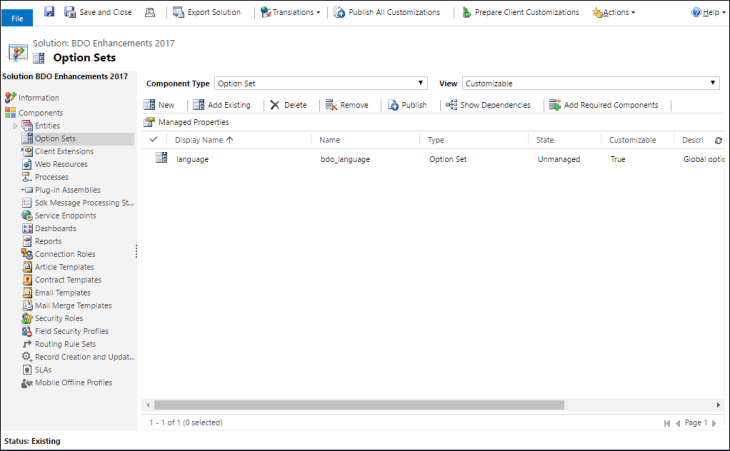The width and height of the screenshot is (730, 451).
Task: Open Email Templates
Action: [x=56, y=293]
